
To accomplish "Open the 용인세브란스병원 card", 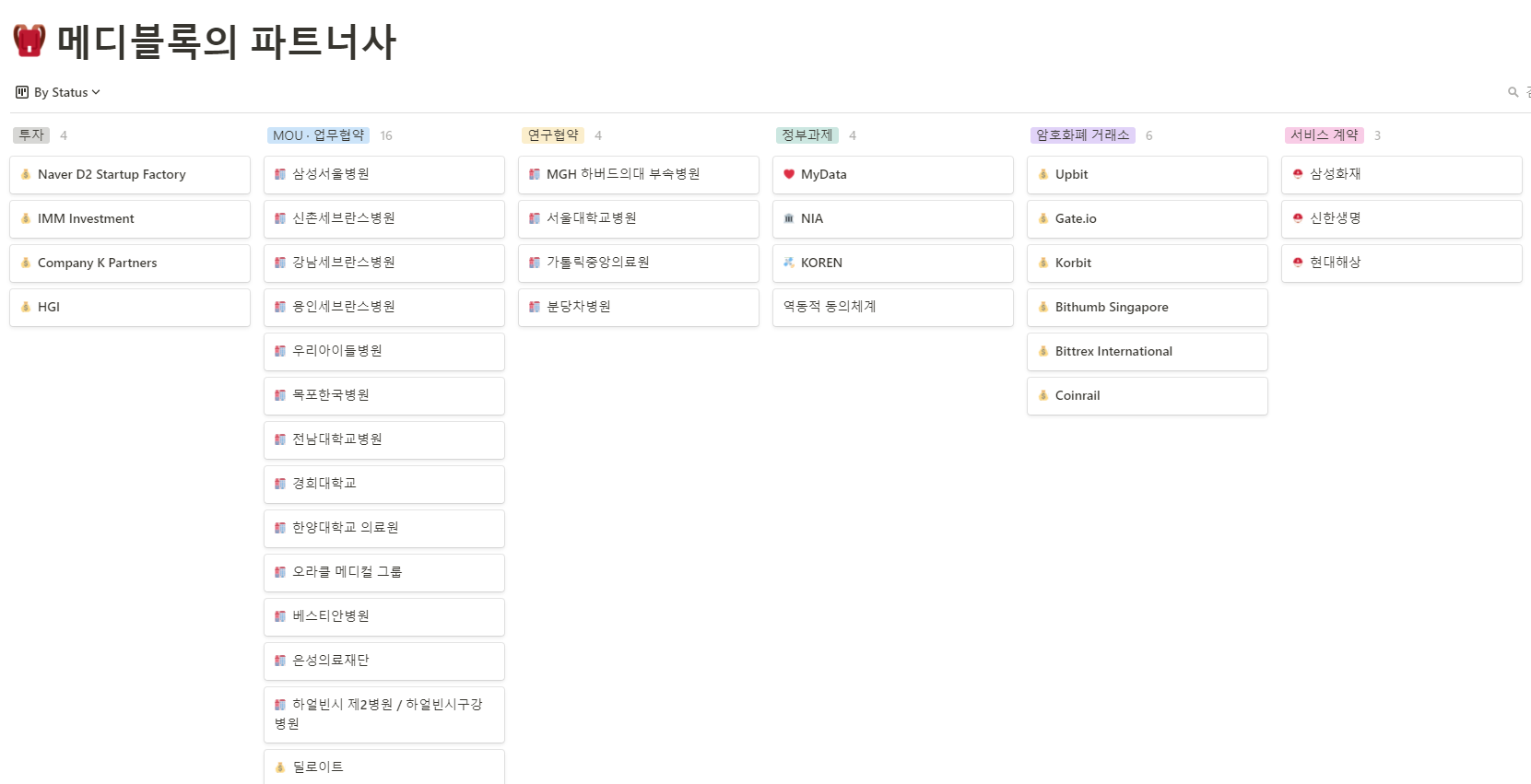I will click(x=384, y=308).
